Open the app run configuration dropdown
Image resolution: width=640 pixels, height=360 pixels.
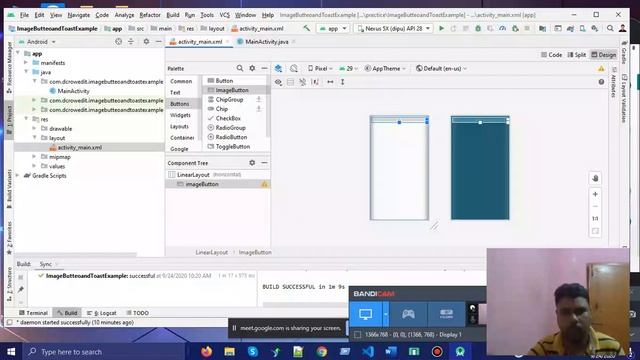(x=333, y=29)
